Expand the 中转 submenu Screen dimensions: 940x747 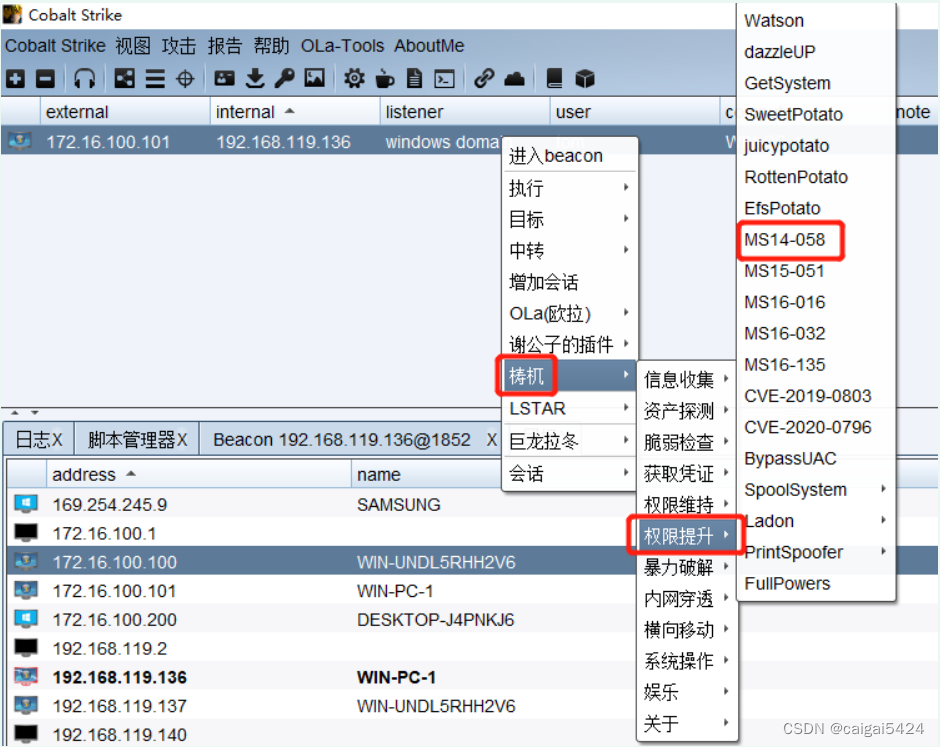click(570, 251)
